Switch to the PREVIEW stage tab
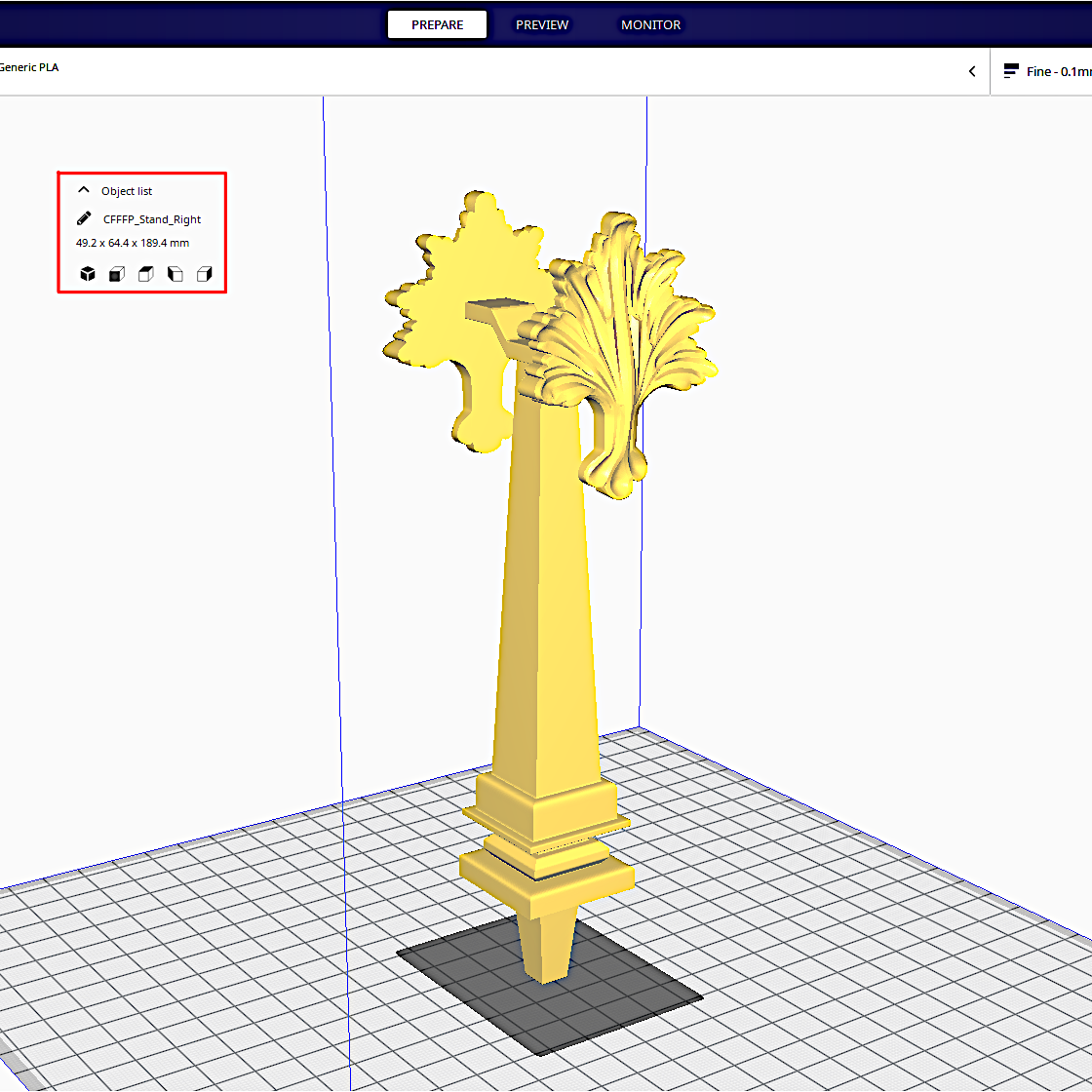1092x1092 pixels. [x=542, y=24]
